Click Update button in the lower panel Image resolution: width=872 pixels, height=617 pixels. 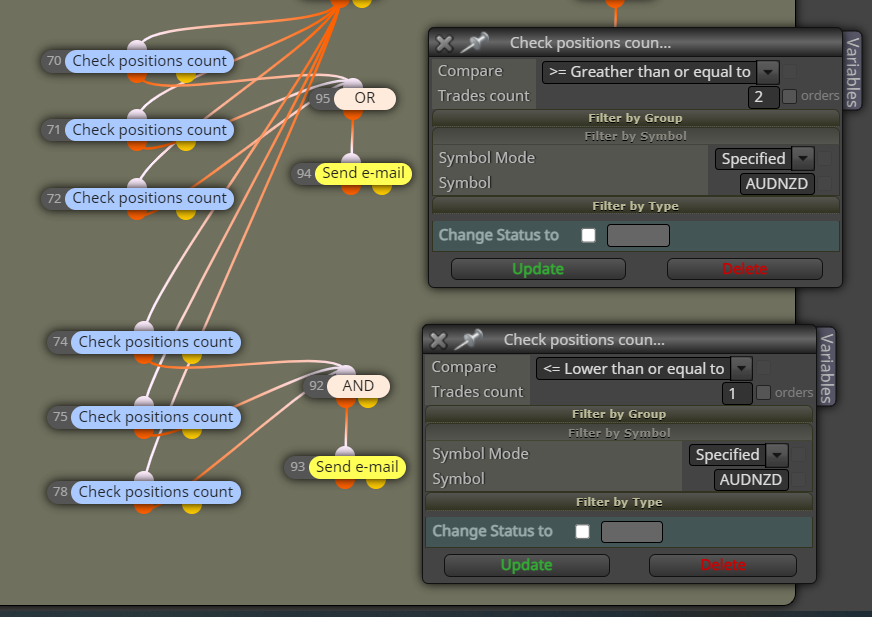tap(527, 565)
